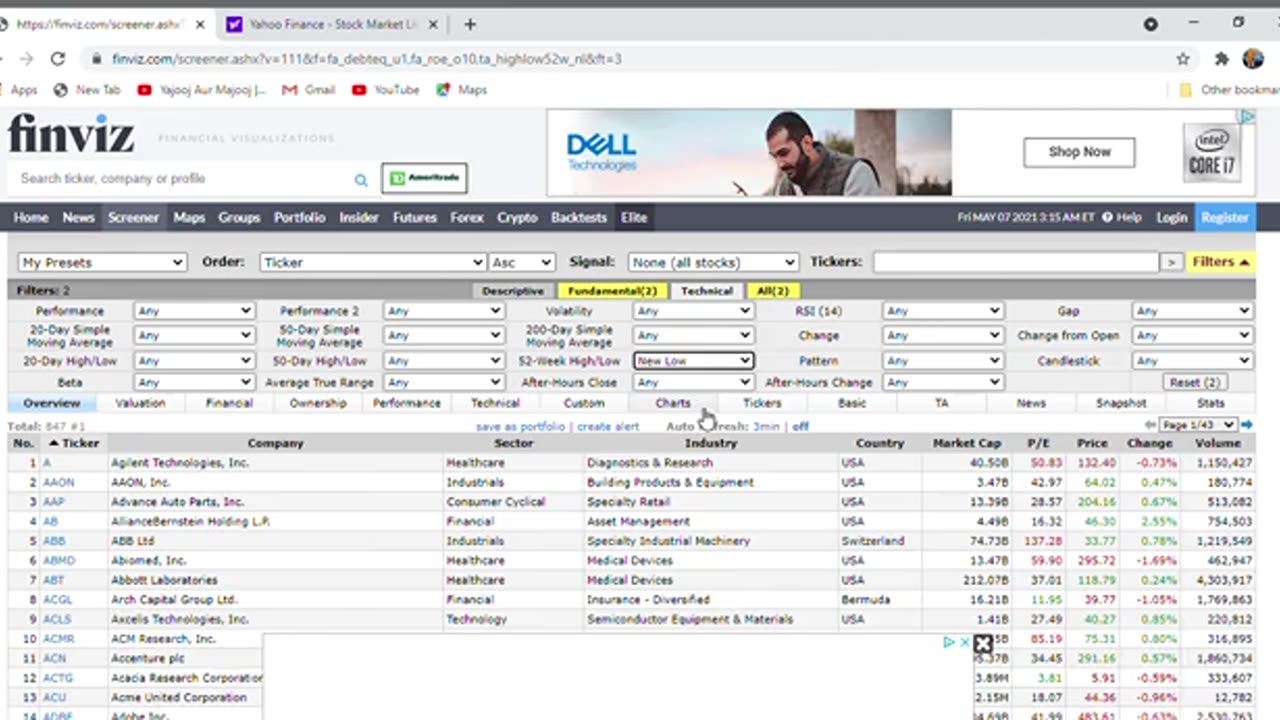
Task: Open the Volatility dropdown
Action: 693,311
